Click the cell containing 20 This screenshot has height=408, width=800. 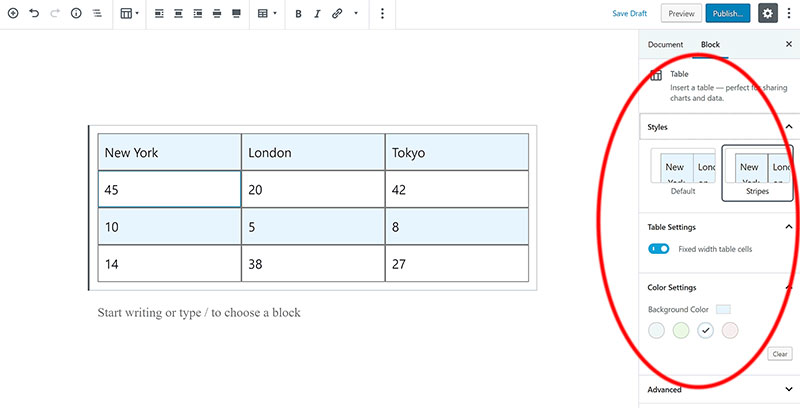click(313, 189)
